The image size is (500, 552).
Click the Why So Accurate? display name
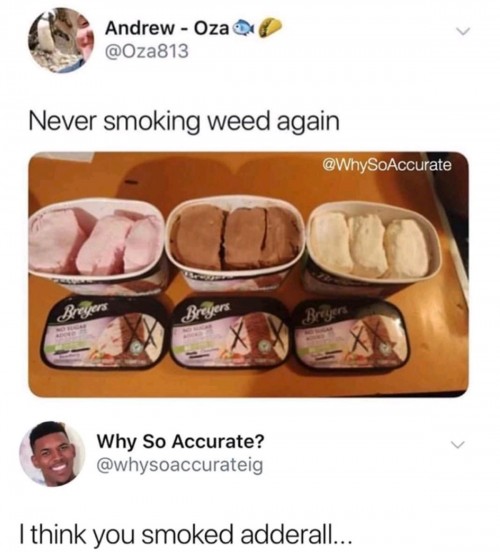(181, 441)
